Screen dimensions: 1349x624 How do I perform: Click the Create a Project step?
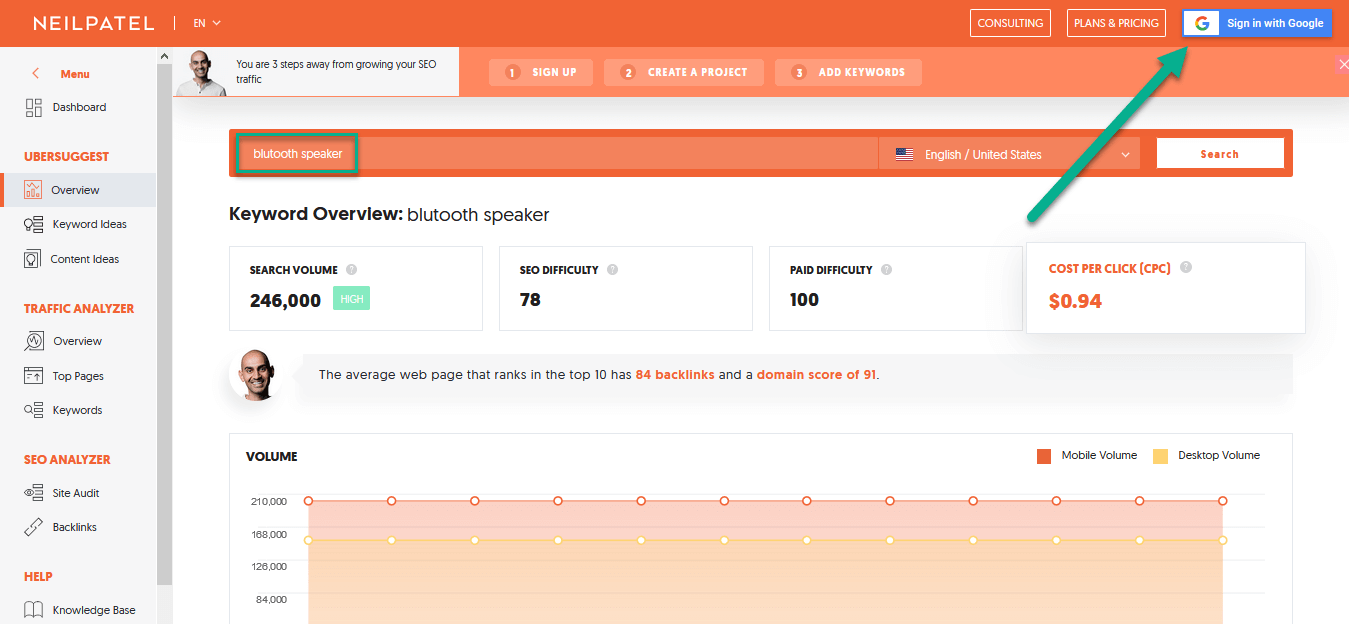pos(684,72)
